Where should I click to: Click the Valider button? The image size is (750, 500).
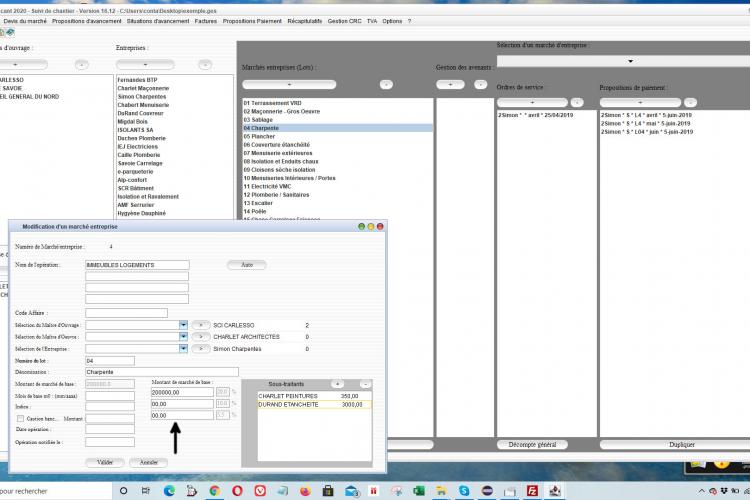coord(105,462)
